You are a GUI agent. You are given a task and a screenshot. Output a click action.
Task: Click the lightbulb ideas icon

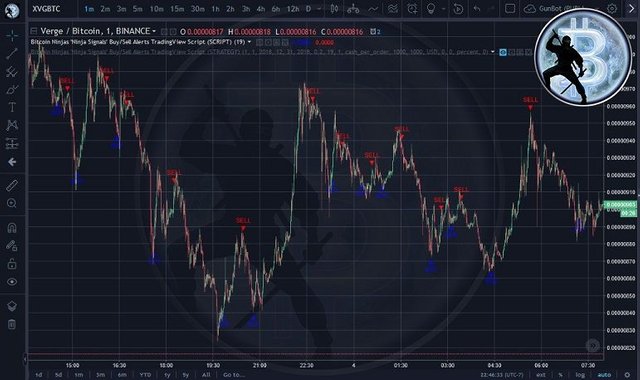tap(431, 9)
